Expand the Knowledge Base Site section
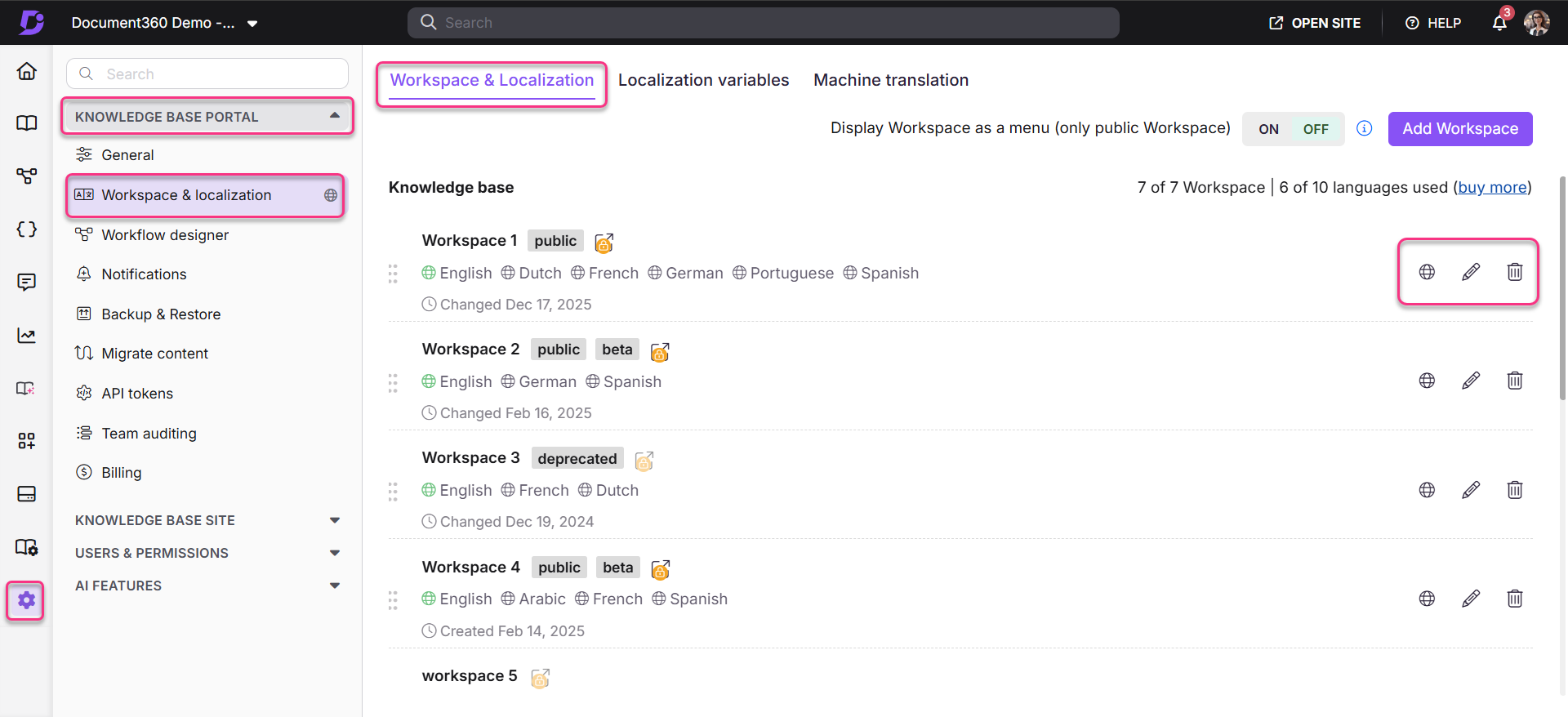 (207, 520)
